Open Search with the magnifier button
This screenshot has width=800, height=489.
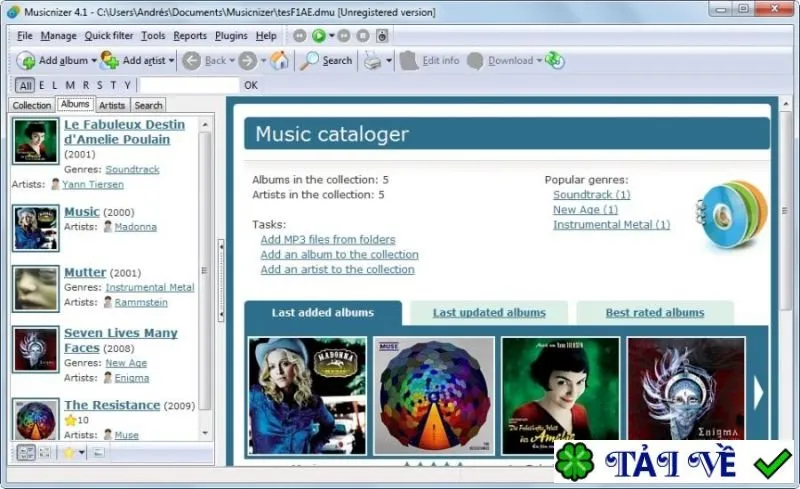click(327, 60)
